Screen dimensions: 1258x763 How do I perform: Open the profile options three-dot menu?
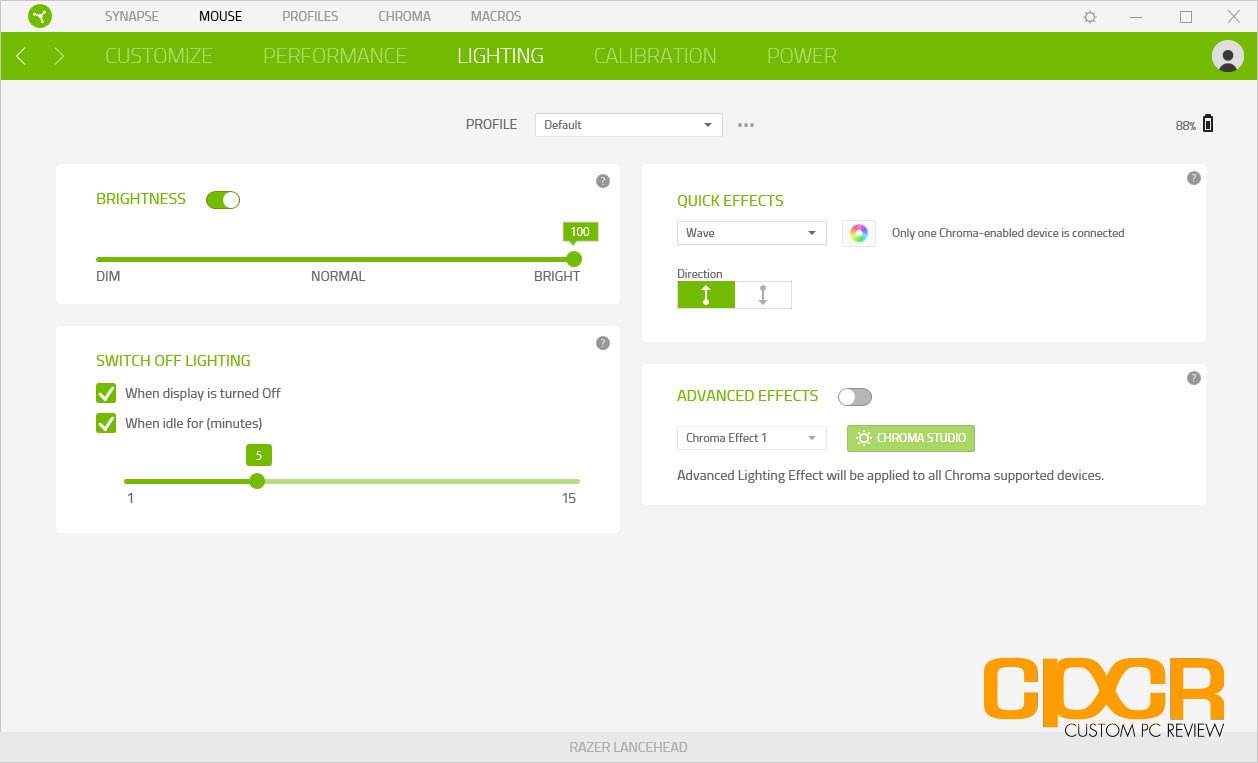tap(746, 125)
